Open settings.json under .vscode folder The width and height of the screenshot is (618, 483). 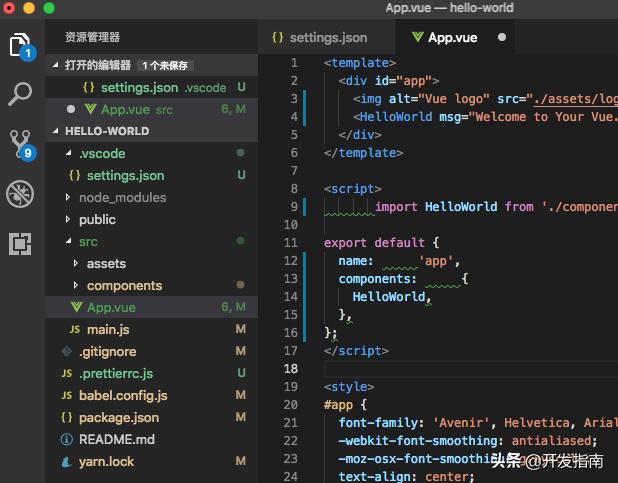tap(152, 175)
